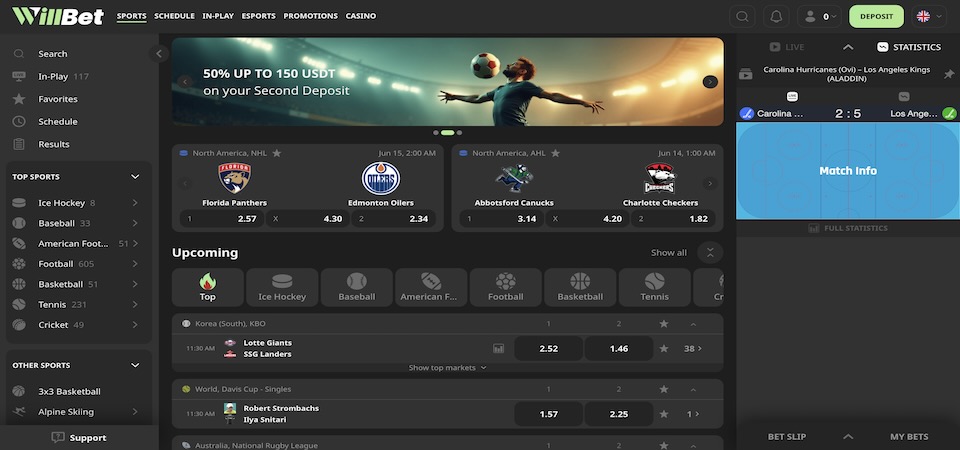This screenshot has width=960, height=450.
Task: Open the user account menu
Action: coord(819,17)
